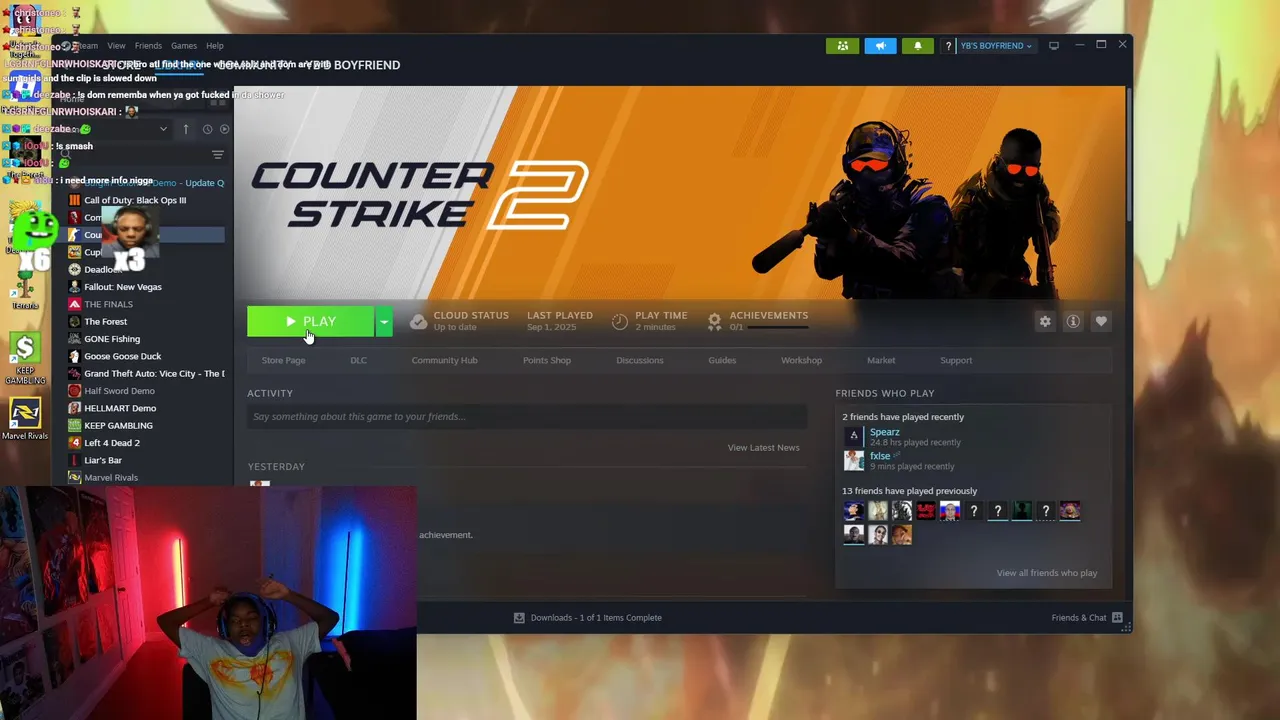Click the ready-to-play filter icon

tap(224, 129)
